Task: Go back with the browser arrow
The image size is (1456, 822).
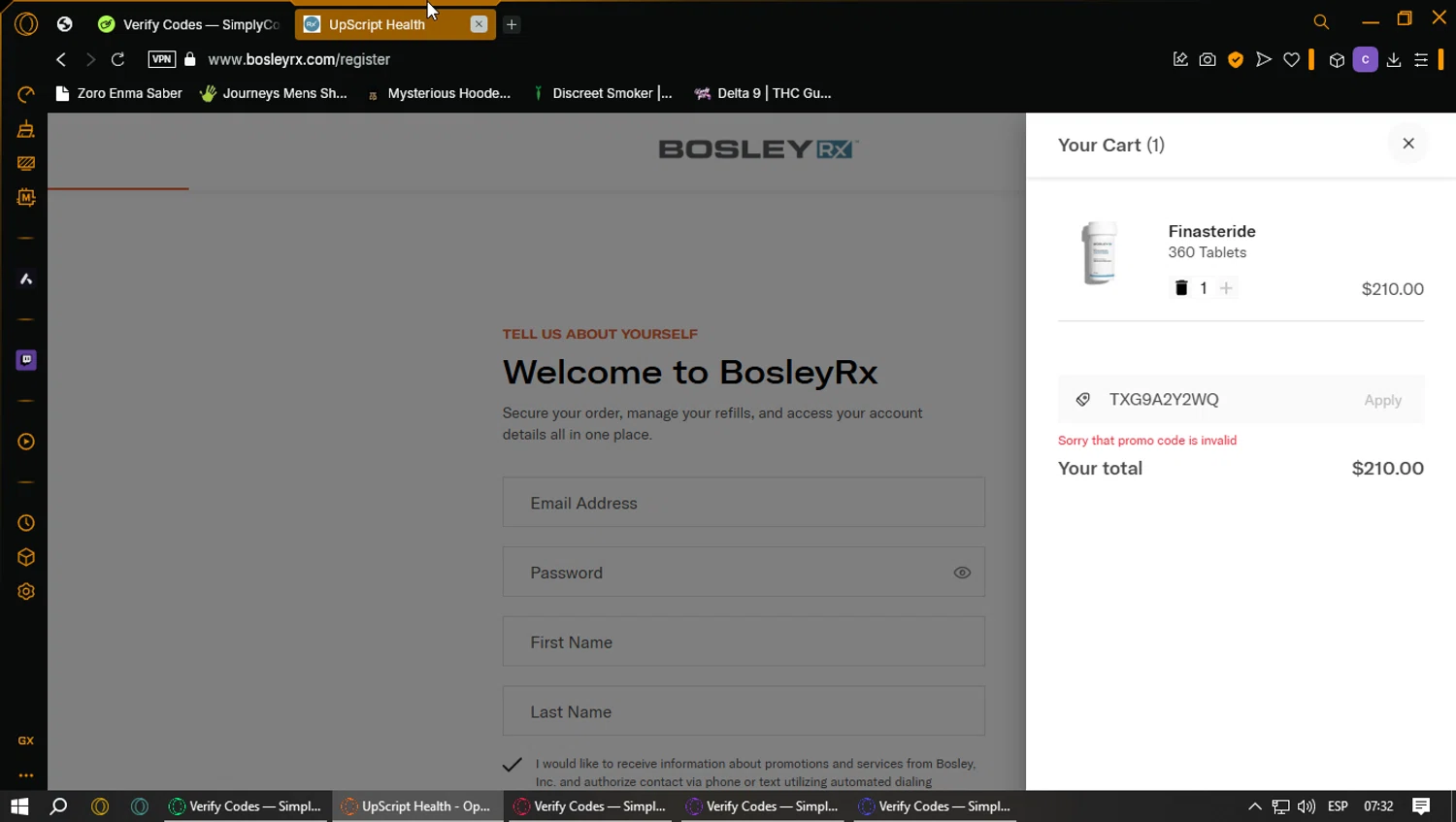Action: tap(61, 59)
